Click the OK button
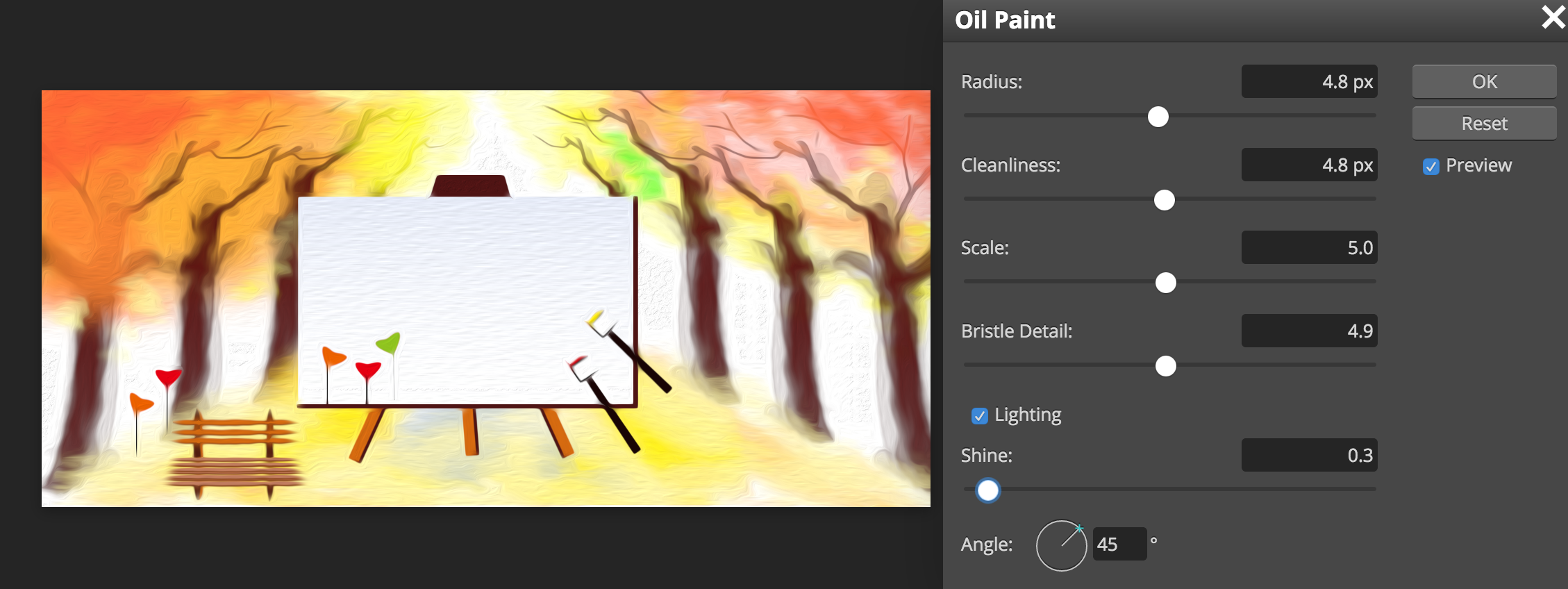Viewport: 1568px width, 589px height. coord(1484,82)
